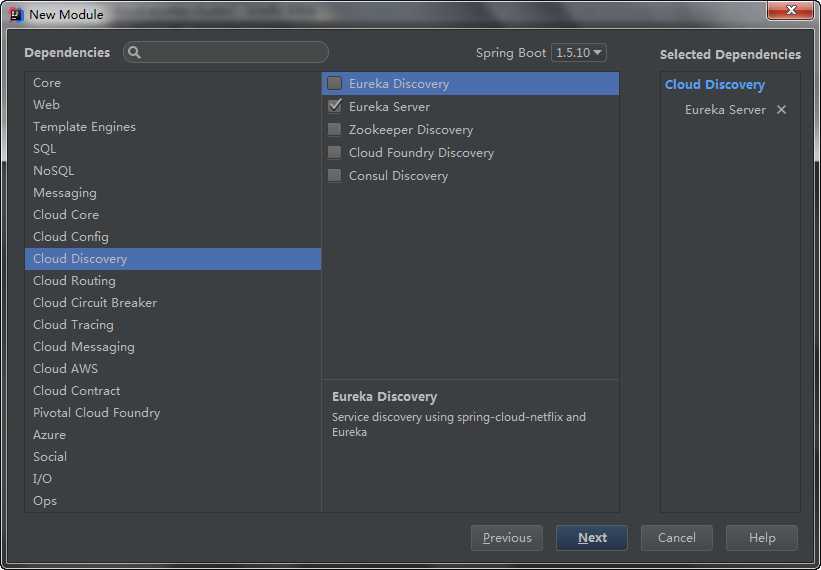Check the Eureka Discovery checkbox
The image size is (821, 570).
click(334, 83)
